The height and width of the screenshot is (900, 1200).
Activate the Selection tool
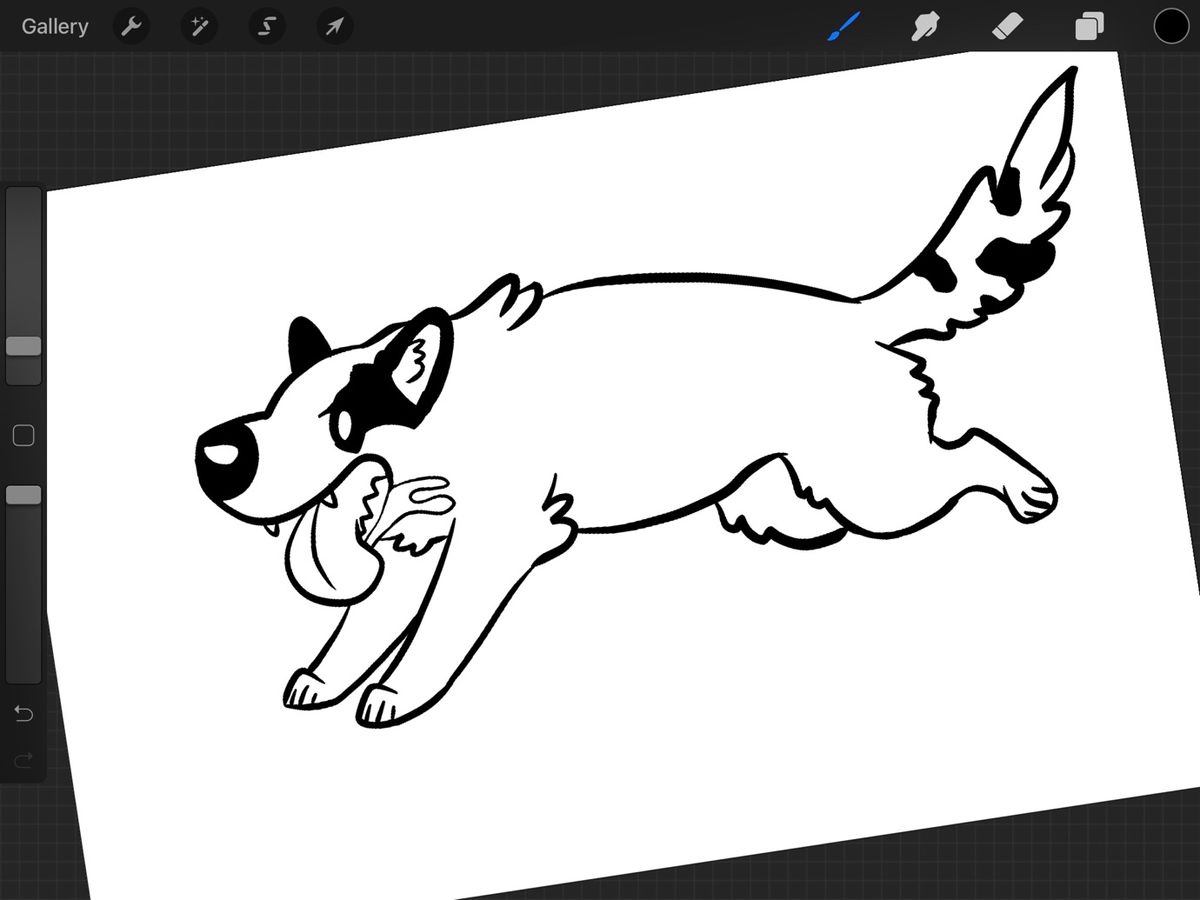click(x=267, y=26)
